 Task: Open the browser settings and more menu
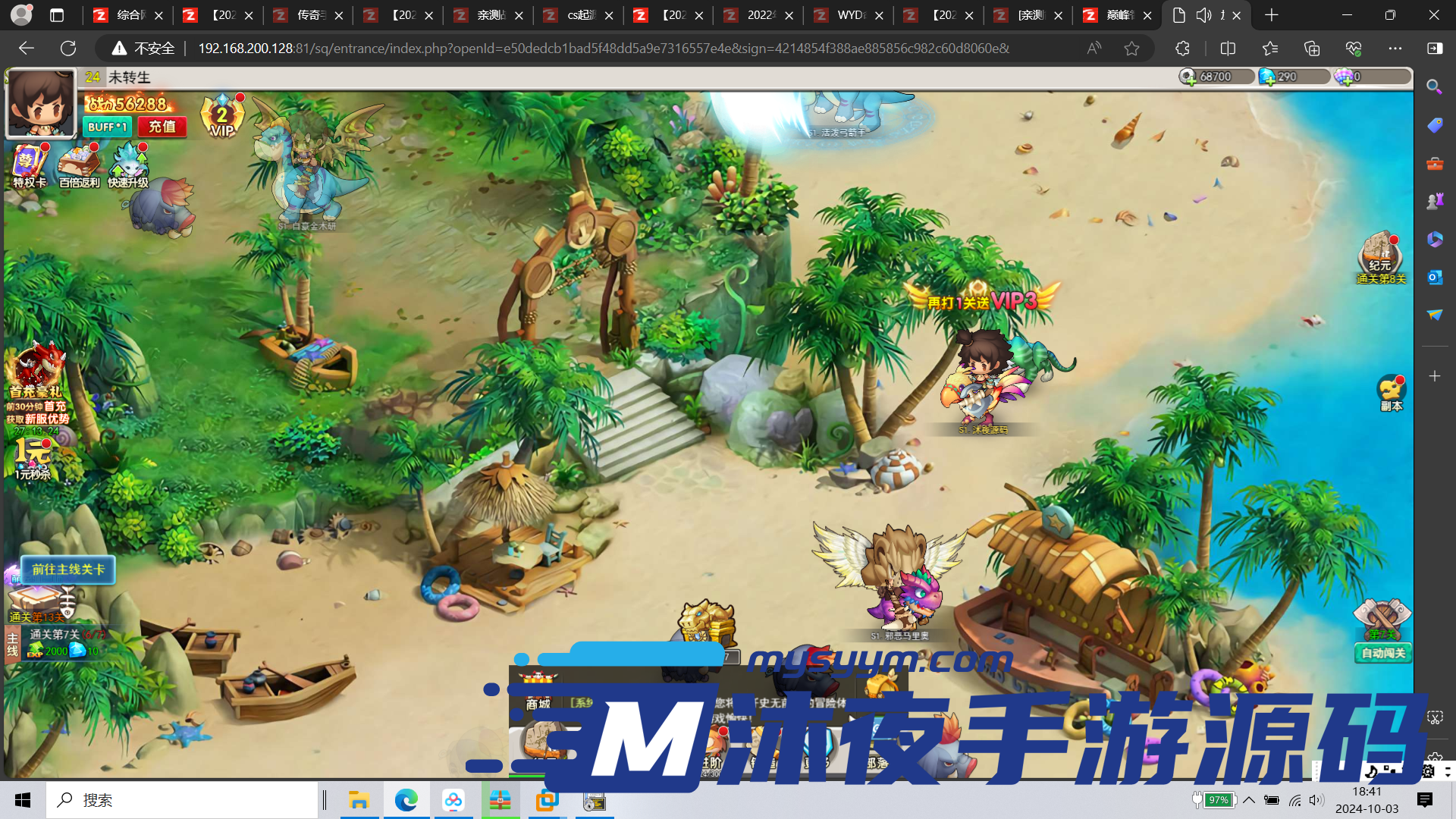[x=1395, y=49]
